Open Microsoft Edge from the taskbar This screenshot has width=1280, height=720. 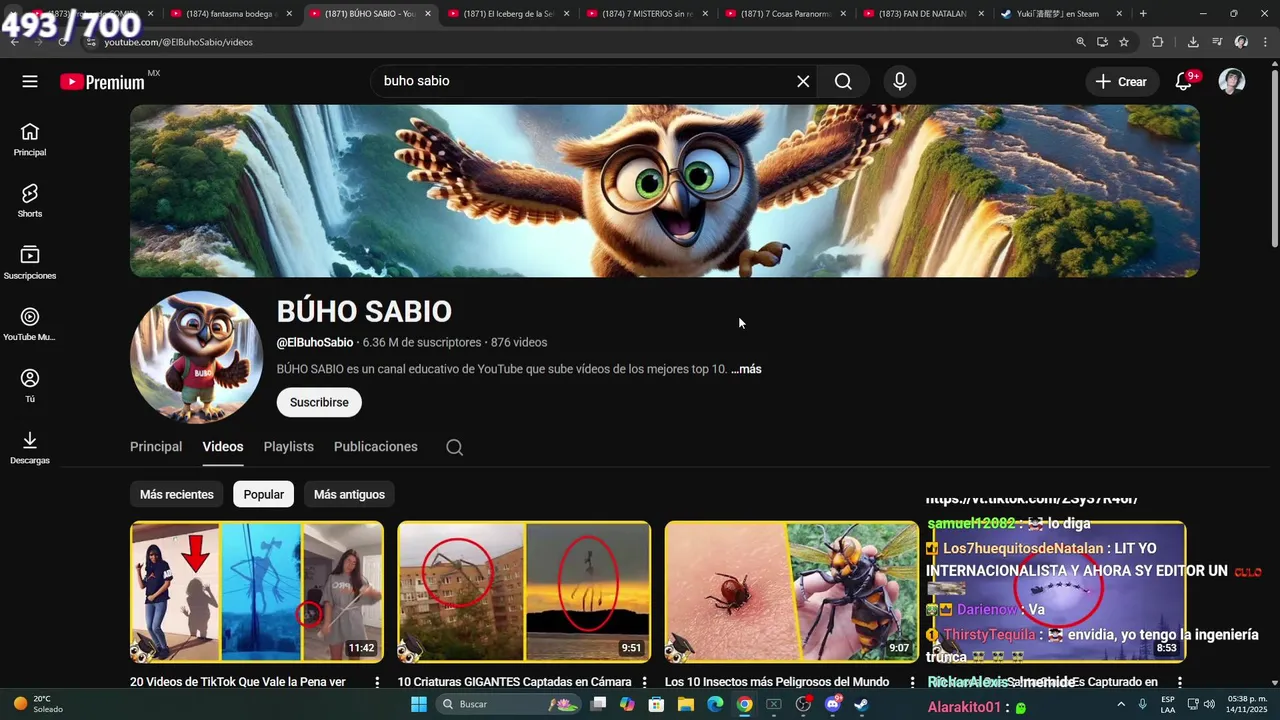[x=715, y=704]
